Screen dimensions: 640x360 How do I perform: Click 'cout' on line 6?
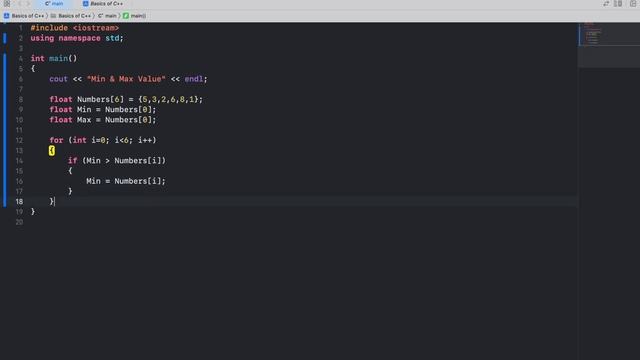pos(58,79)
